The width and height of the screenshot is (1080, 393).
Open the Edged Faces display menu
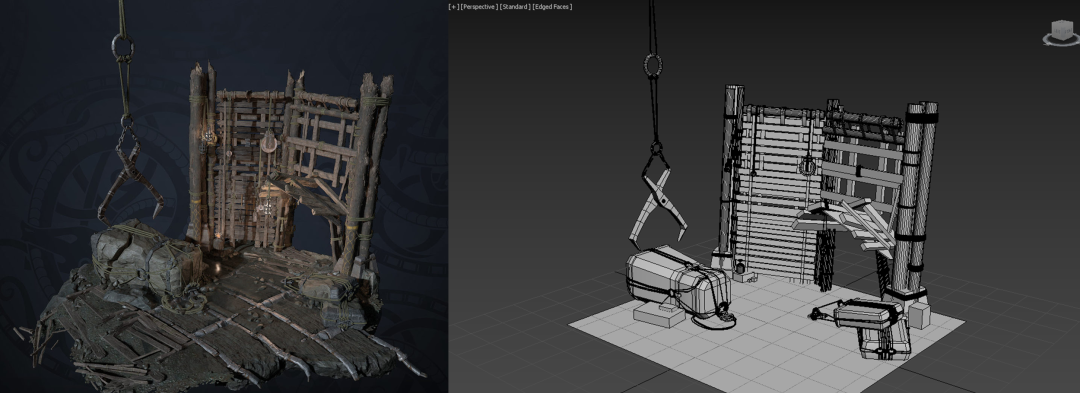[552, 6]
